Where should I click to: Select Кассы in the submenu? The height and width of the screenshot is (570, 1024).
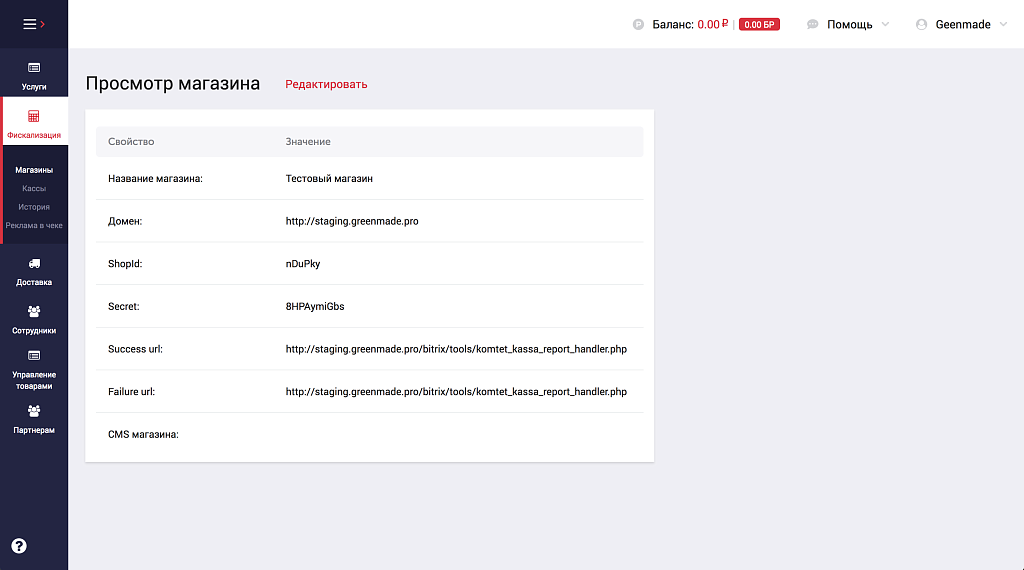(34, 188)
